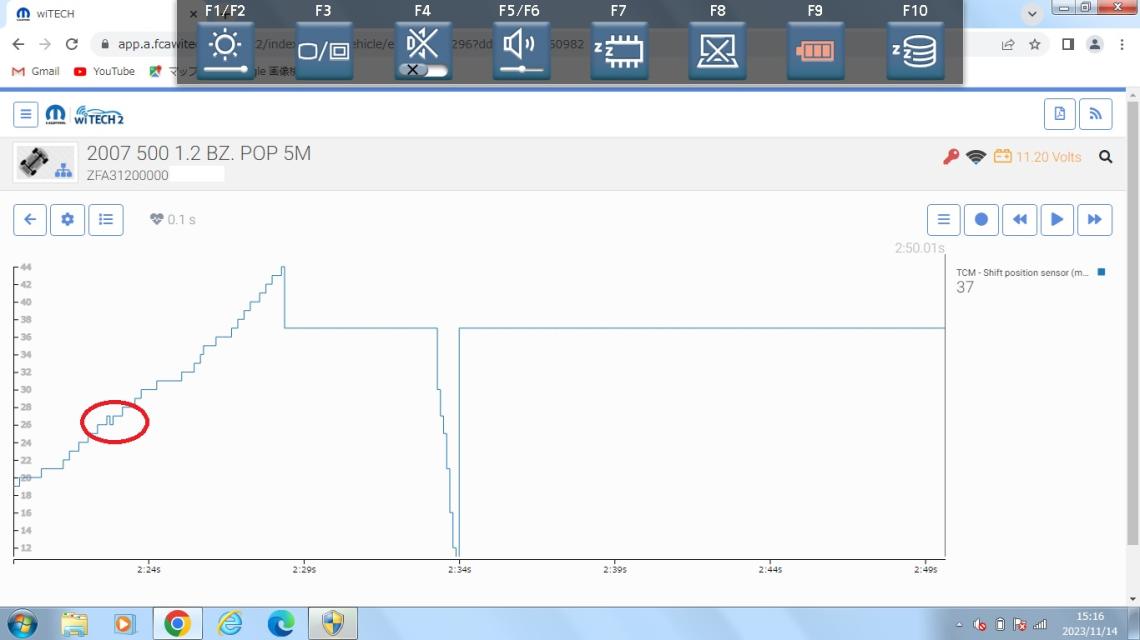Share this page from address bar
This screenshot has width=1140, height=640.
[x=1008, y=44]
